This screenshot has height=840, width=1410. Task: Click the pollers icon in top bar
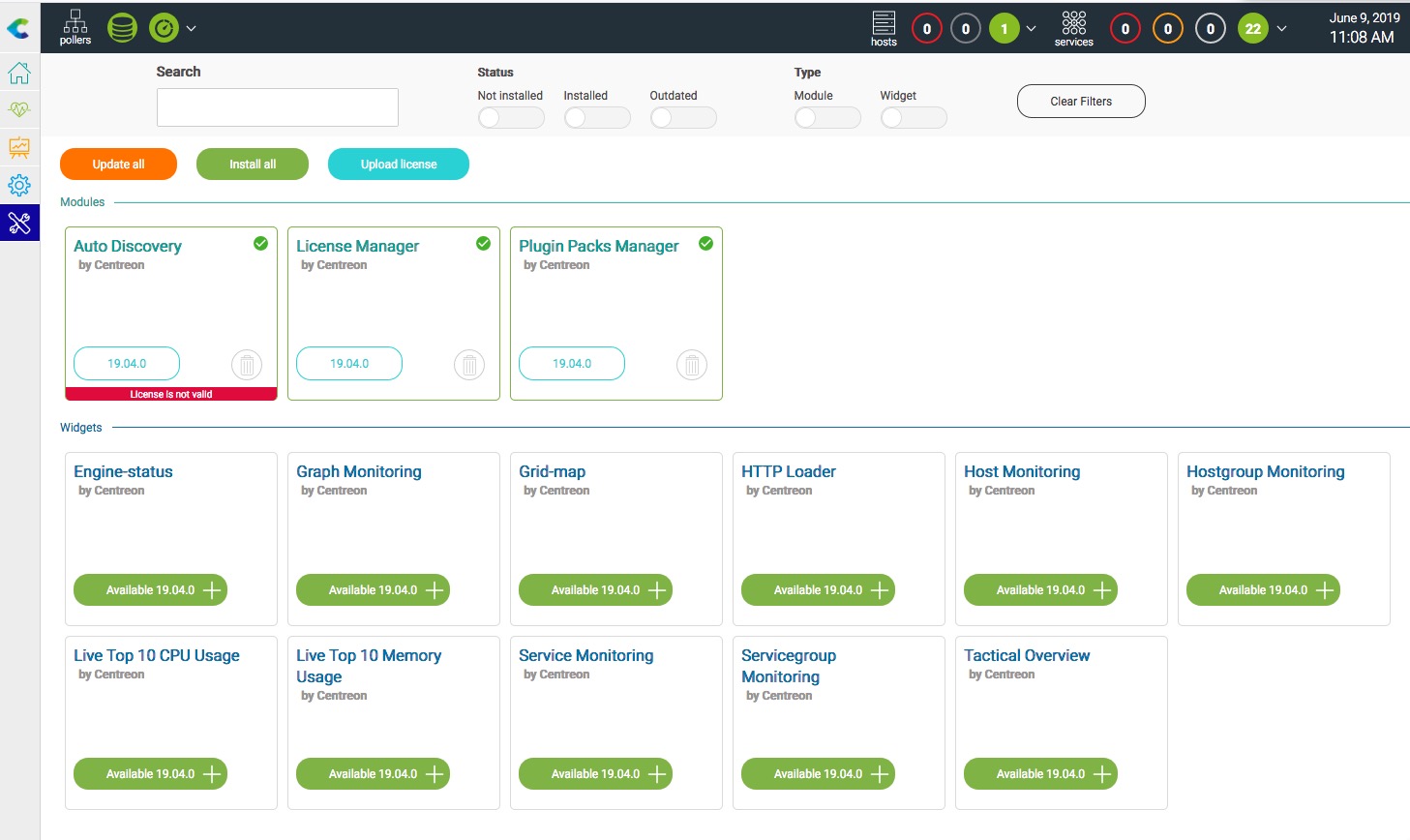point(75,27)
